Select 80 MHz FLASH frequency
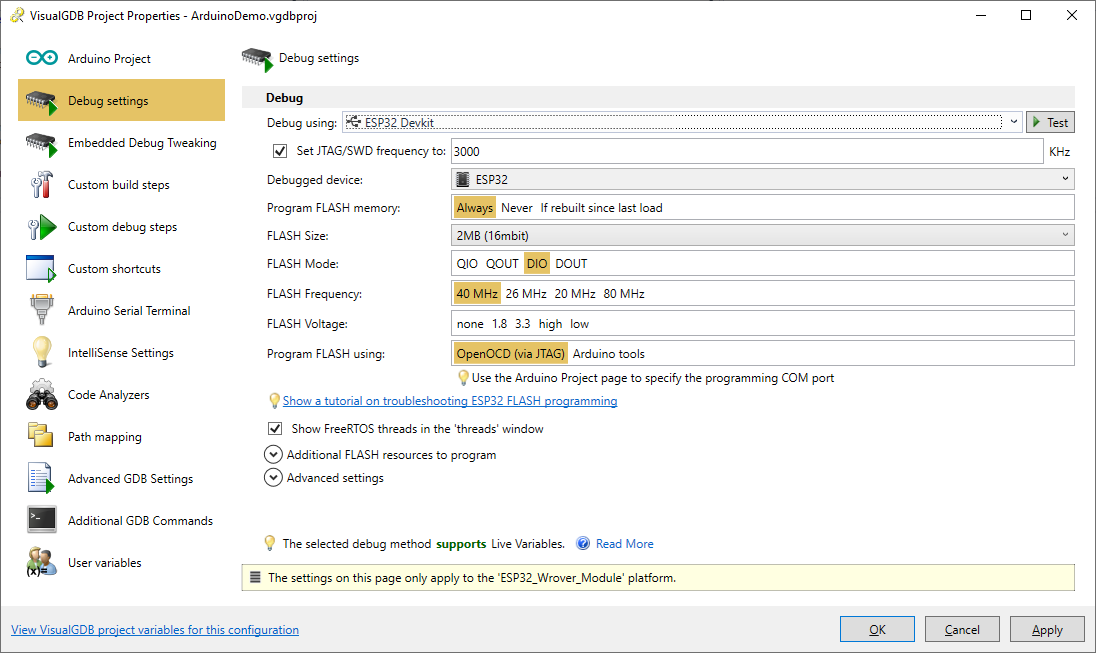Image resolution: width=1096 pixels, height=653 pixels. click(x=623, y=294)
